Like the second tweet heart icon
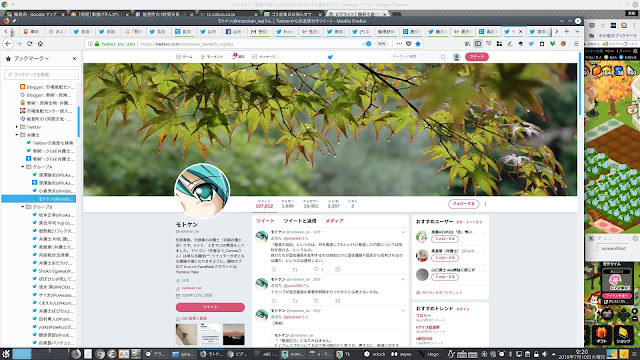This screenshot has width=640, height=360. tap(316, 301)
